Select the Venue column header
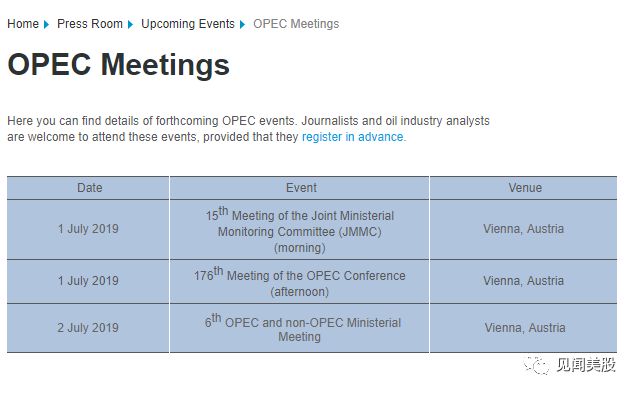This screenshot has height=393, width=636. point(524,188)
